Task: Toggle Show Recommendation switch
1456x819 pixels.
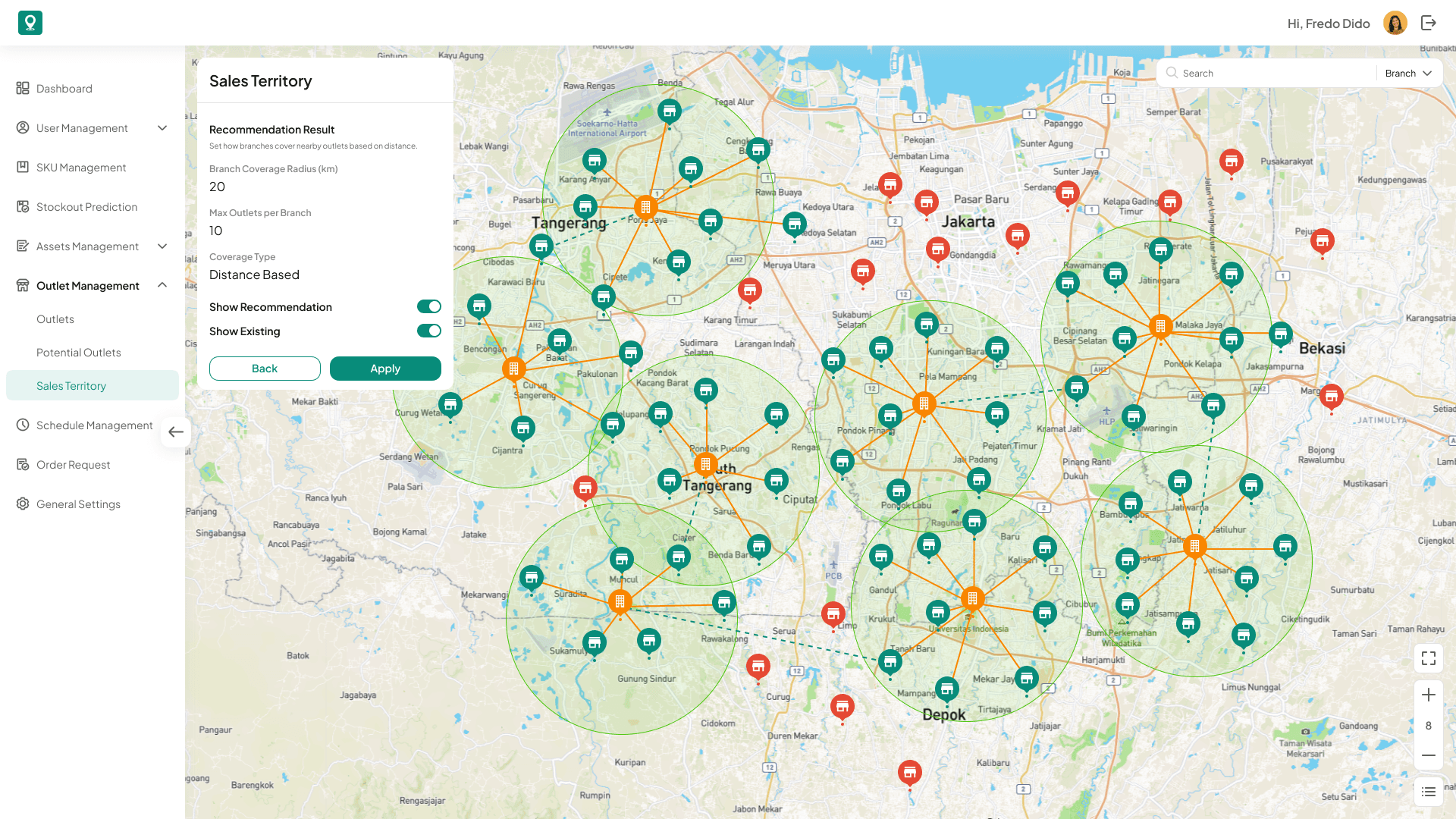Action: click(x=429, y=306)
